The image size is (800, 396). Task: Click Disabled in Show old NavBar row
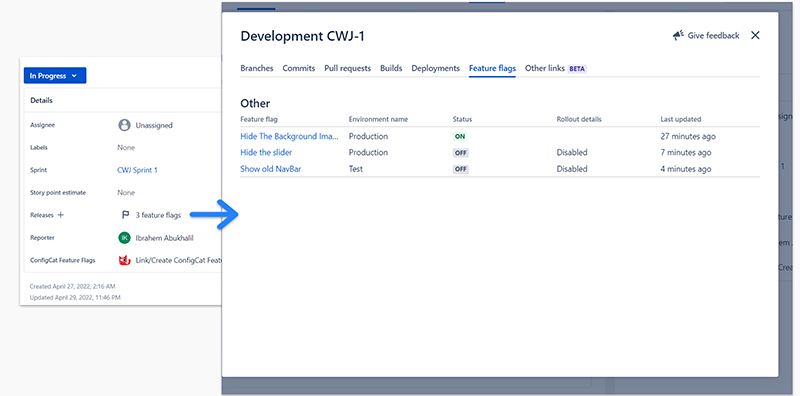pos(572,169)
